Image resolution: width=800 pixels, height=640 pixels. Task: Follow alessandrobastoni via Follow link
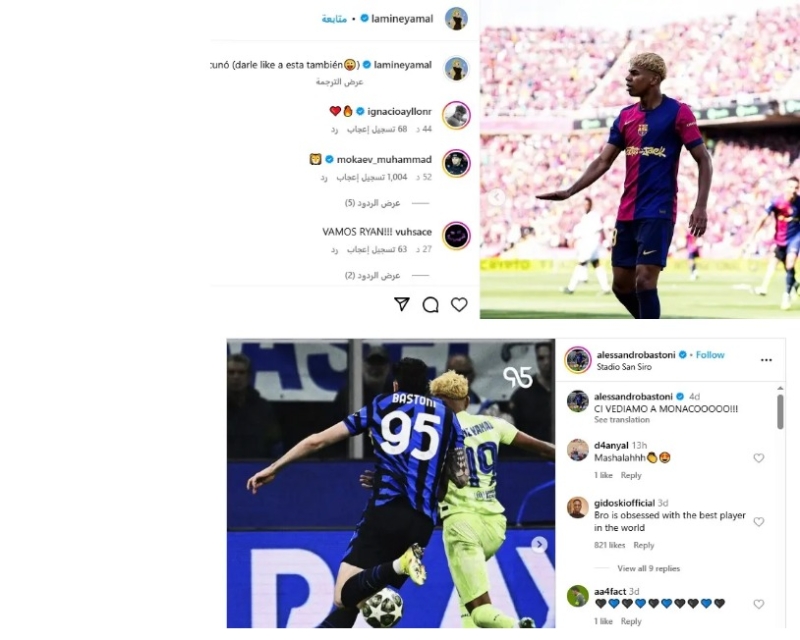(x=710, y=355)
